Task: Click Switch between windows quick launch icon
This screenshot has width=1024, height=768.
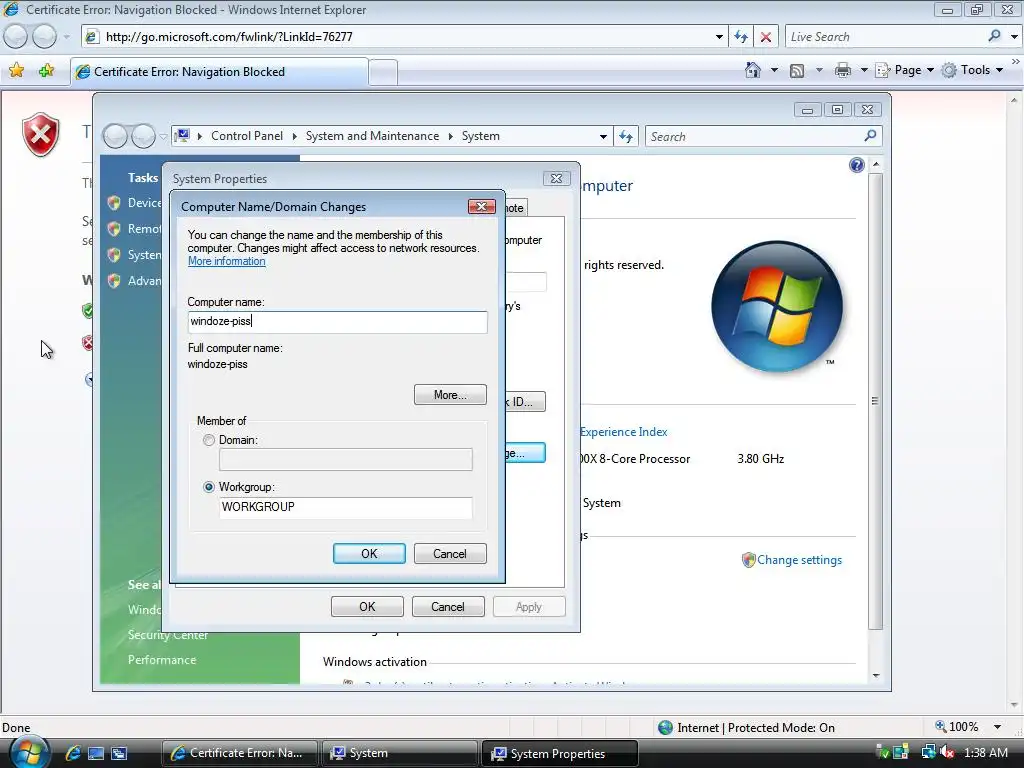Action: [120, 753]
